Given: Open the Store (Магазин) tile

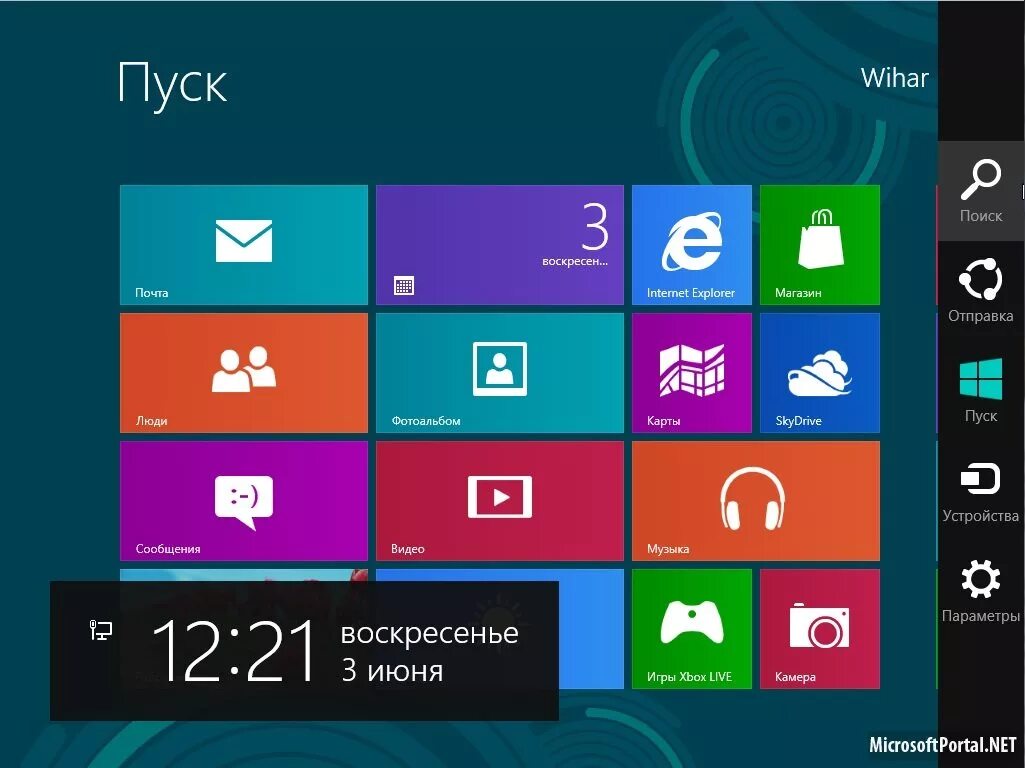Looking at the screenshot, I should (x=820, y=245).
